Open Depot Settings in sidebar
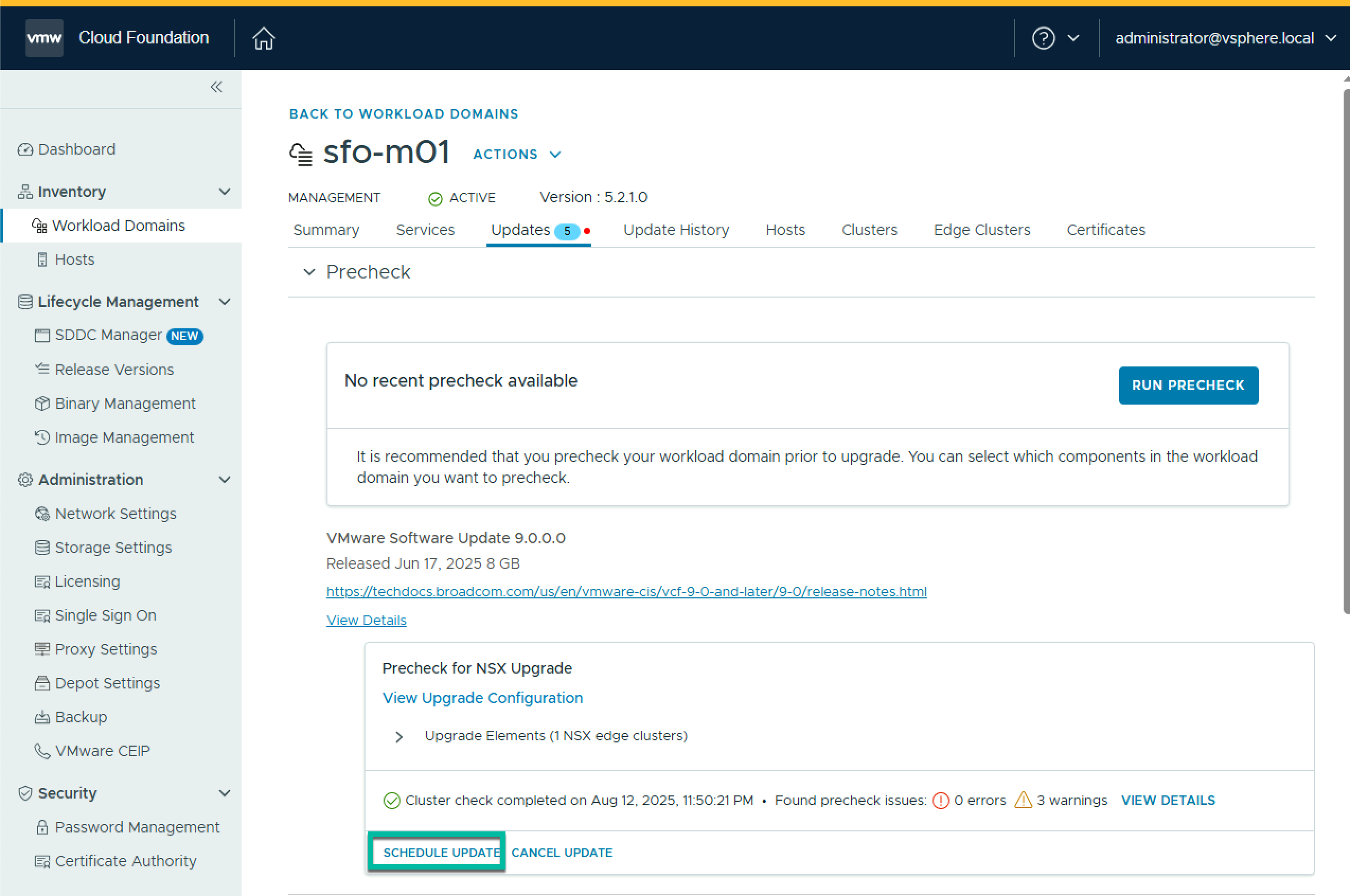Image resolution: width=1350 pixels, height=896 pixels. click(107, 683)
